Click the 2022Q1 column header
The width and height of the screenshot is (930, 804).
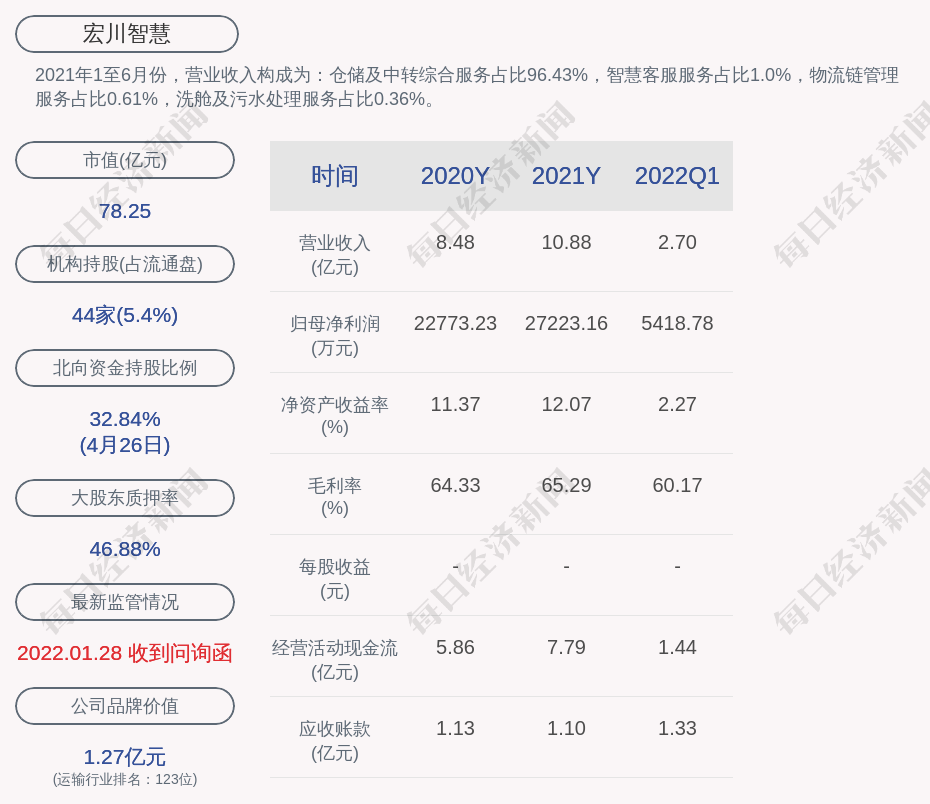tap(677, 176)
